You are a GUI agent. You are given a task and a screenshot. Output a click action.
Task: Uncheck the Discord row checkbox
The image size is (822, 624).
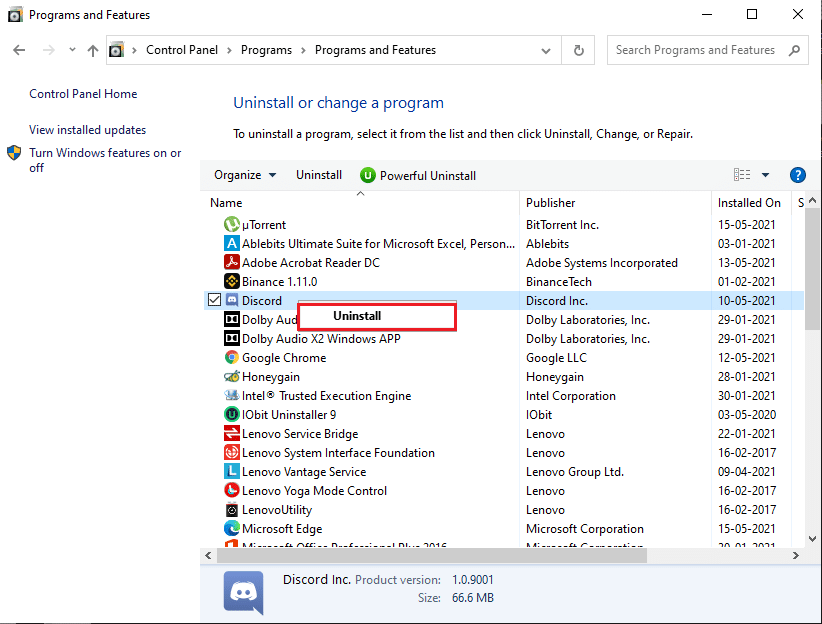214,301
